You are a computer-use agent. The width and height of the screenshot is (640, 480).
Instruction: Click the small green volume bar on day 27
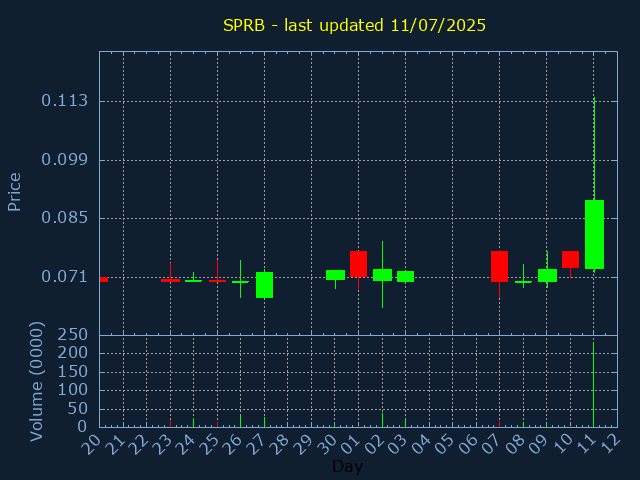pyautogui.click(x=264, y=422)
